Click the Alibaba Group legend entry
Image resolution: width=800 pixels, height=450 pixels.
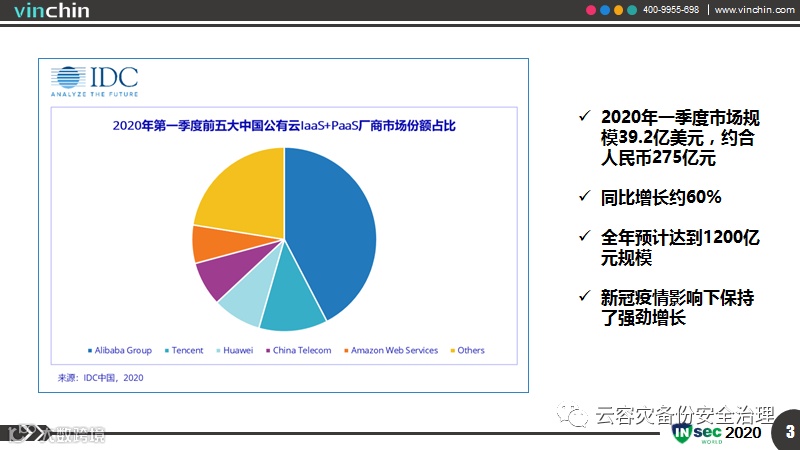coord(120,351)
